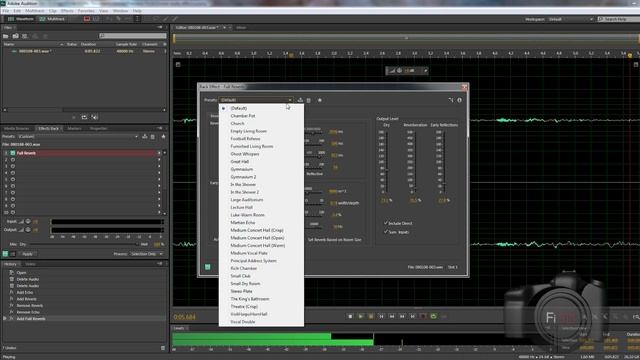The image size is (640, 360).
Task: Toggle Effects Rack main power button
Action: (x=5, y=254)
